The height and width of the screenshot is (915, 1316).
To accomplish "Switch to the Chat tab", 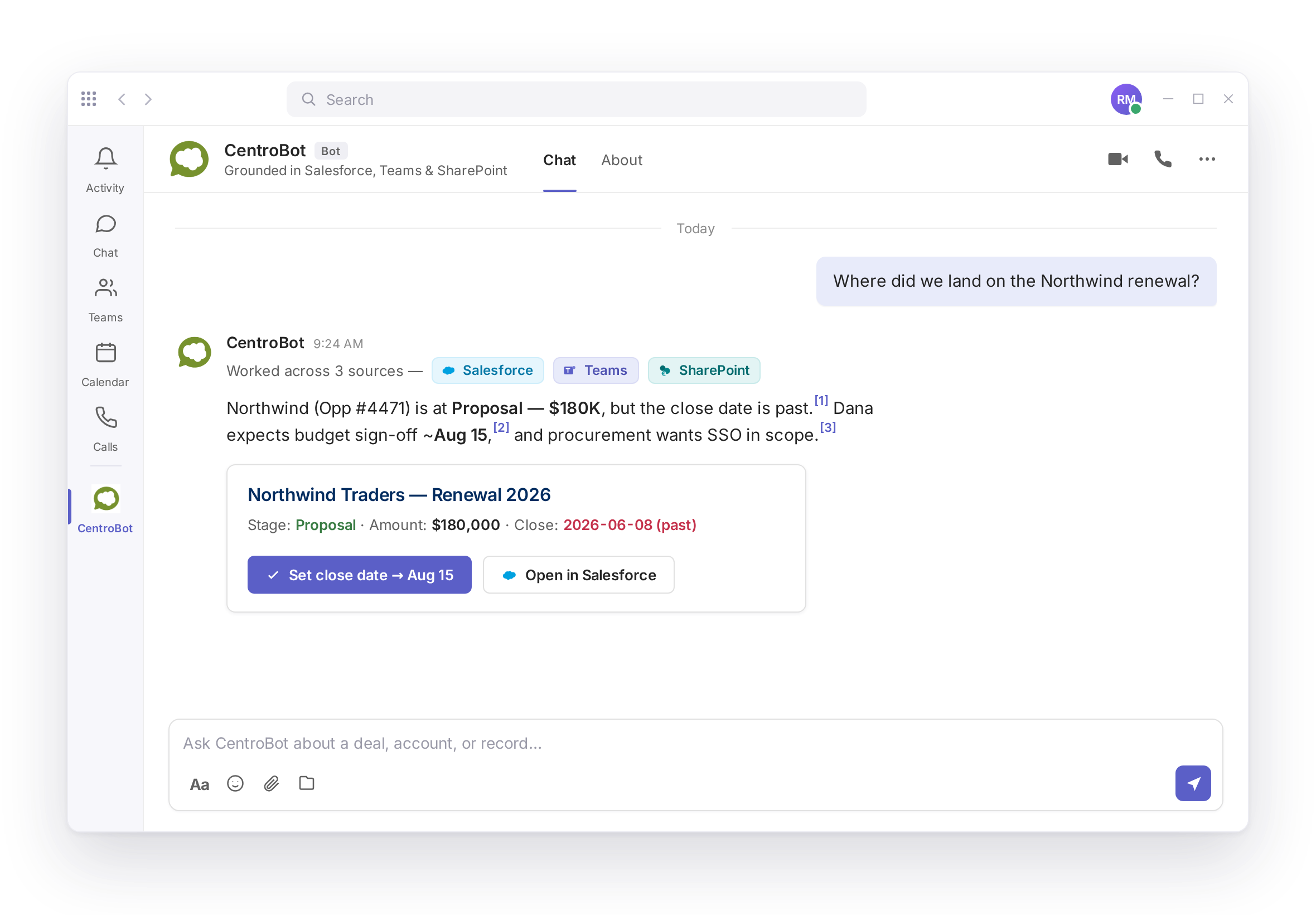I will (x=559, y=160).
